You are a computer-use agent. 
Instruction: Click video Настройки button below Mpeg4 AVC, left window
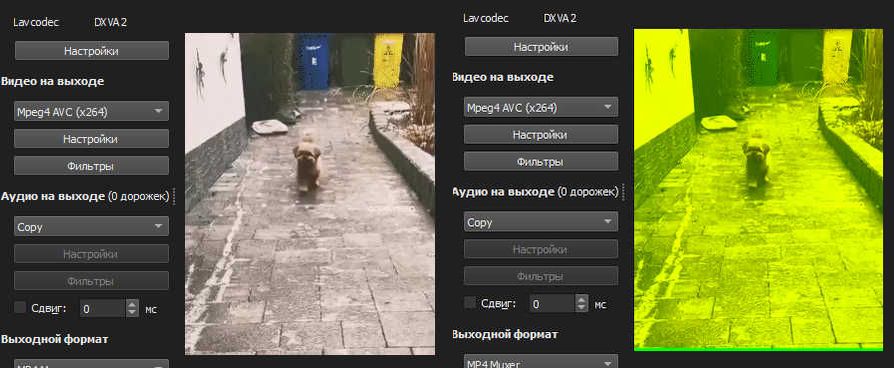91,139
